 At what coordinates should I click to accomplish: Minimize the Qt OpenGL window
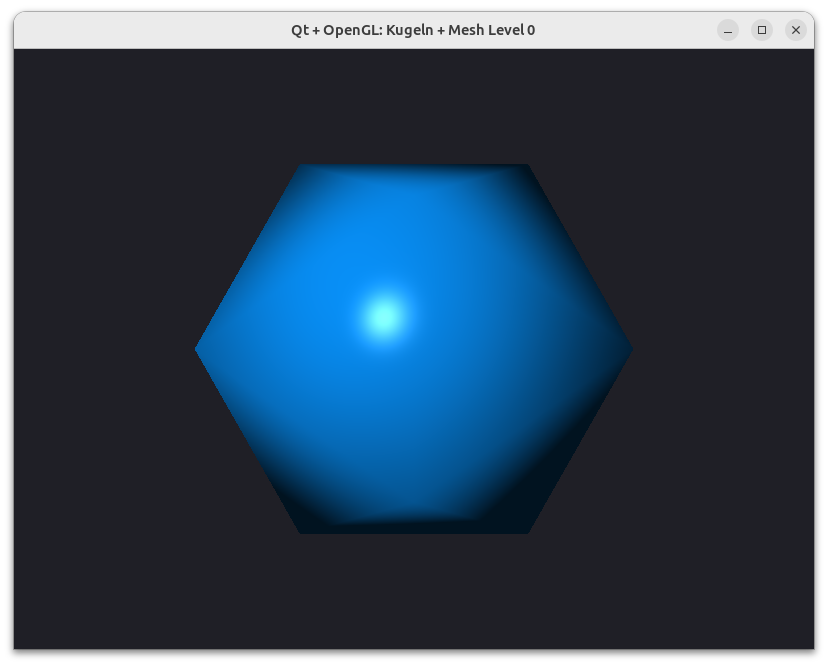(x=728, y=30)
